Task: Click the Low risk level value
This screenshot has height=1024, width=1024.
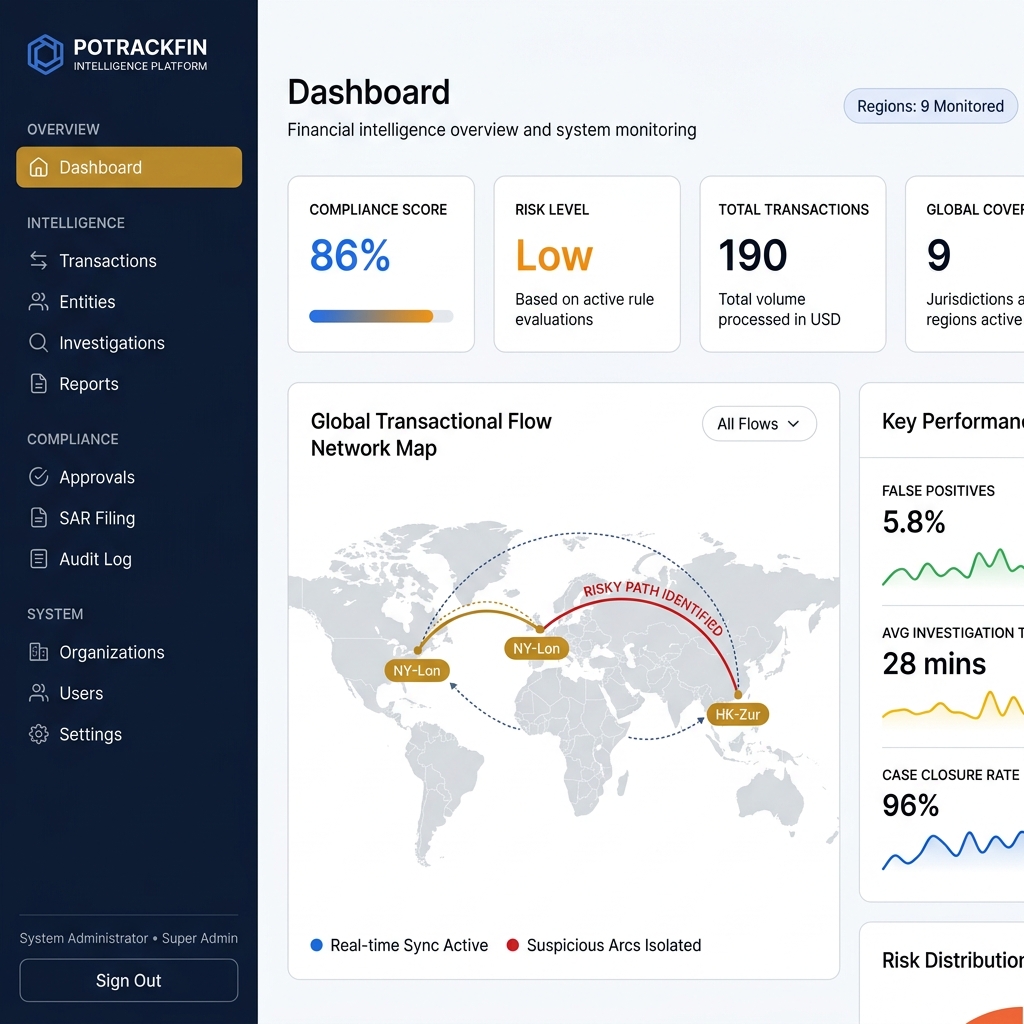Action: click(x=554, y=255)
